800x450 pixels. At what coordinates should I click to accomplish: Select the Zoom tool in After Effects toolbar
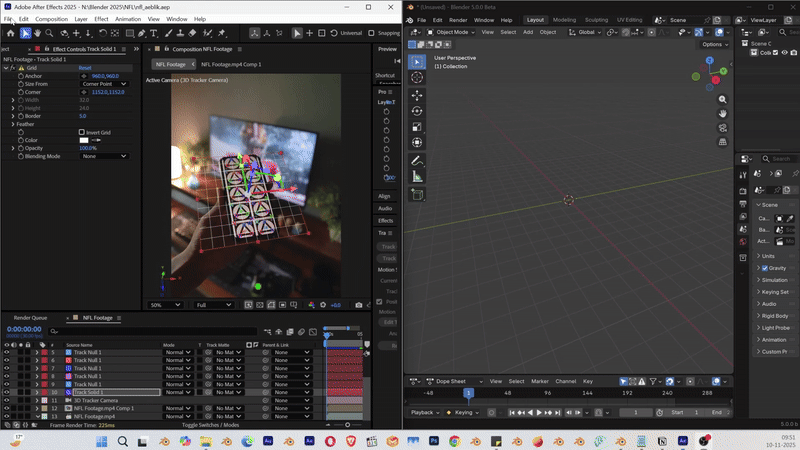coord(49,33)
